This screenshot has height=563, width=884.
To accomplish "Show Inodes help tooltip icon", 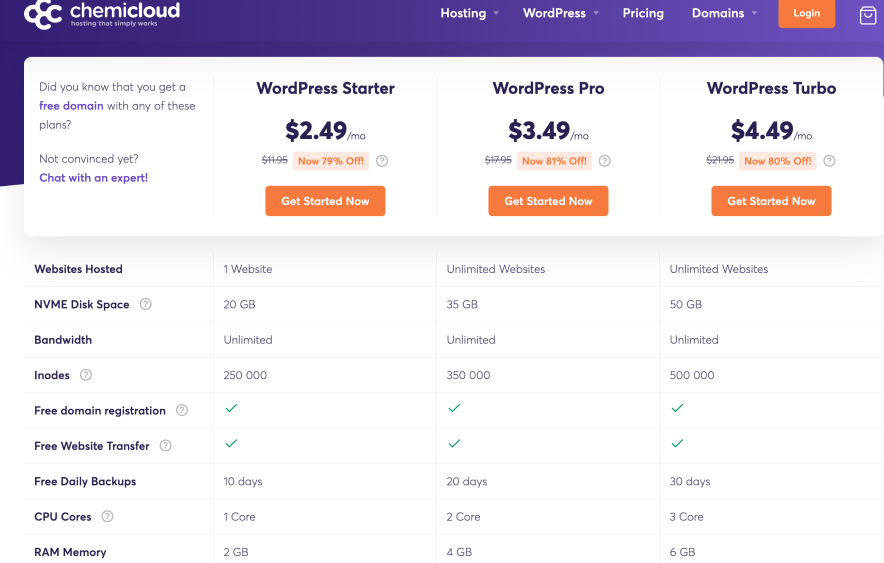I will click(x=86, y=375).
